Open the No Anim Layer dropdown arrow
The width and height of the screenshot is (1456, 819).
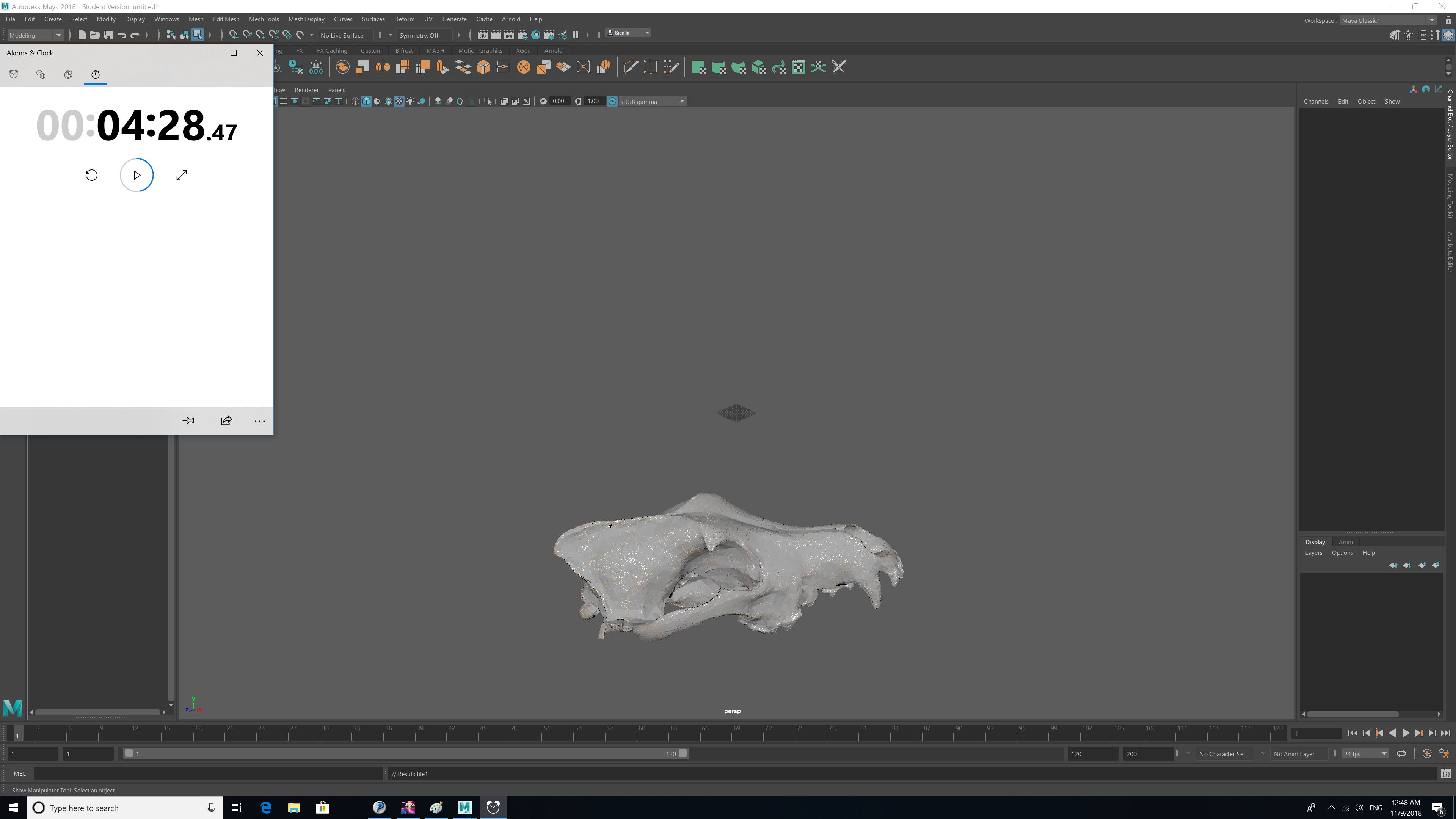1263,753
